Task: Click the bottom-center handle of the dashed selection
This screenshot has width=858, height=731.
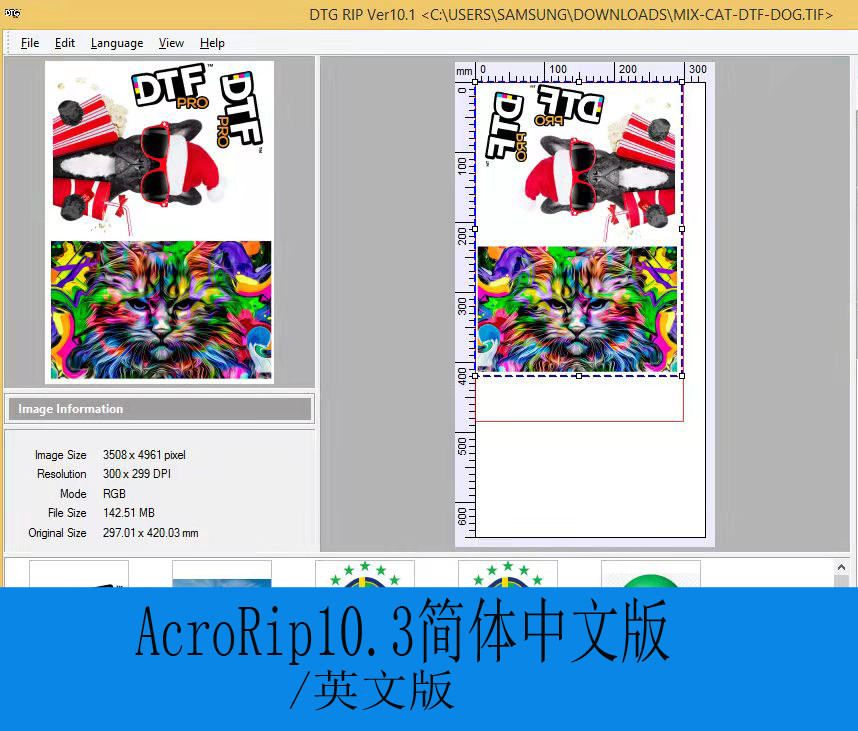Action: (580, 377)
